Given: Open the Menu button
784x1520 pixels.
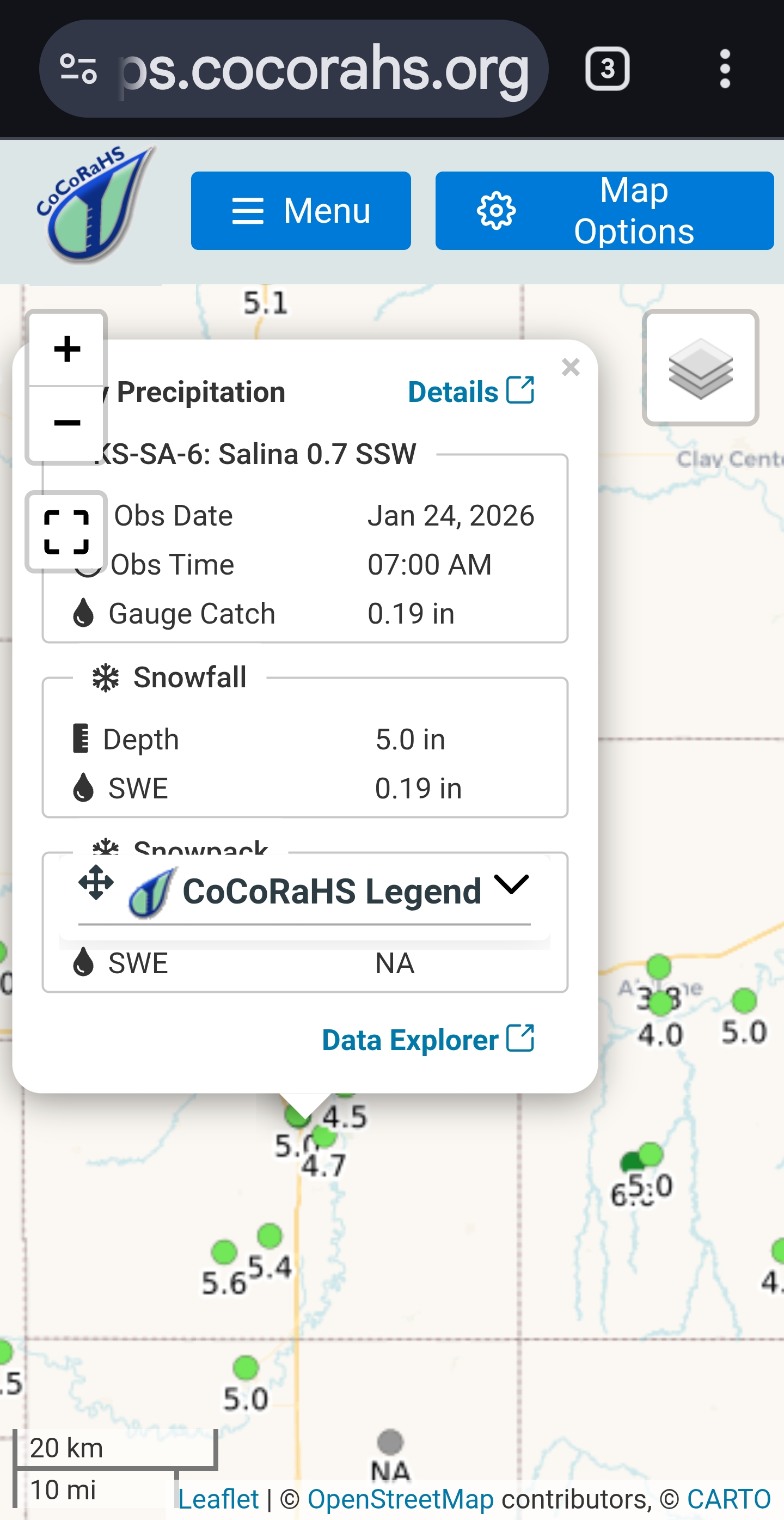Looking at the screenshot, I should 301,211.
